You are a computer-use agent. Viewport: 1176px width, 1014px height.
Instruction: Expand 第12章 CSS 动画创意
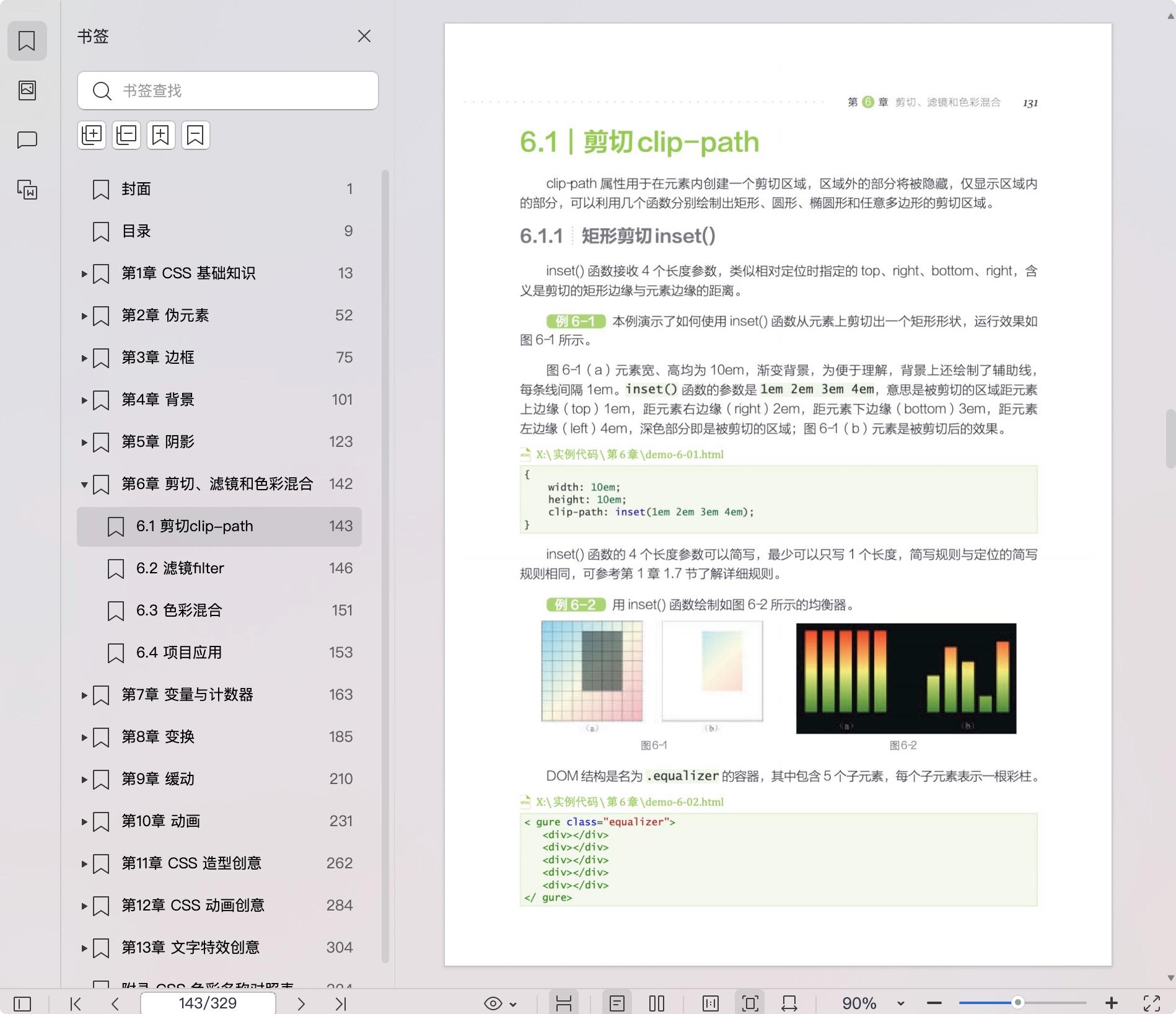coord(84,906)
